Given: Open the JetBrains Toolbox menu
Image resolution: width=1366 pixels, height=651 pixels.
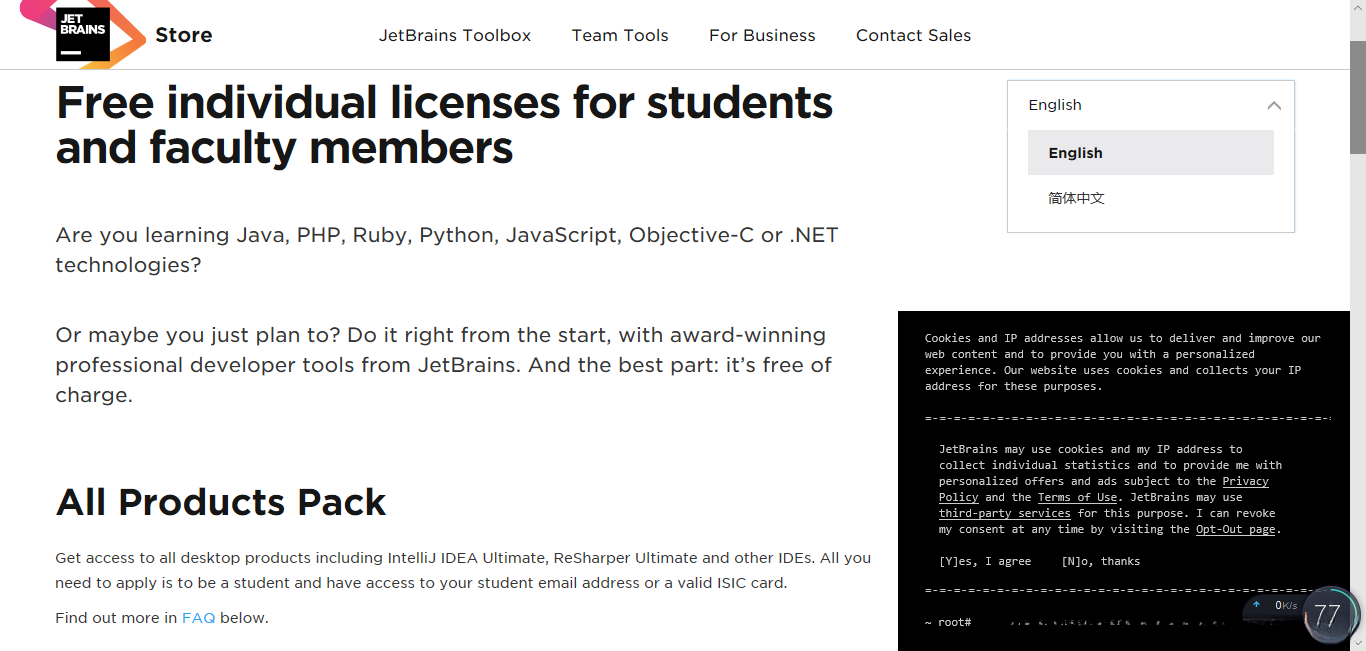Looking at the screenshot, I should click(455, 35).
